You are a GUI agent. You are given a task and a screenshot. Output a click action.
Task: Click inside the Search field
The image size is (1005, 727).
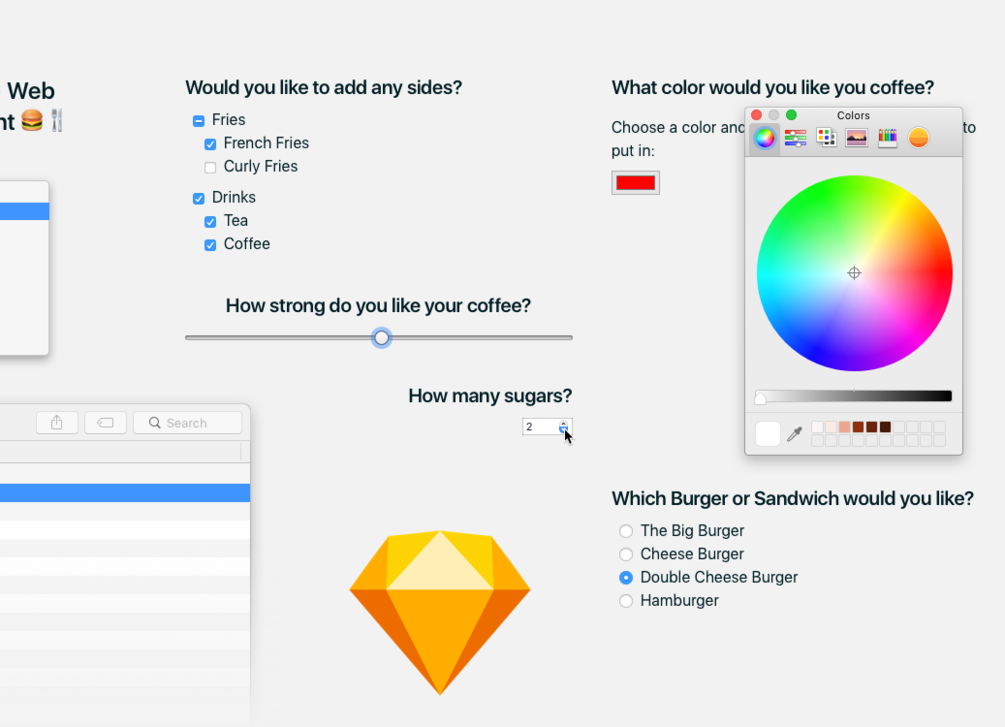click(187, 422)
